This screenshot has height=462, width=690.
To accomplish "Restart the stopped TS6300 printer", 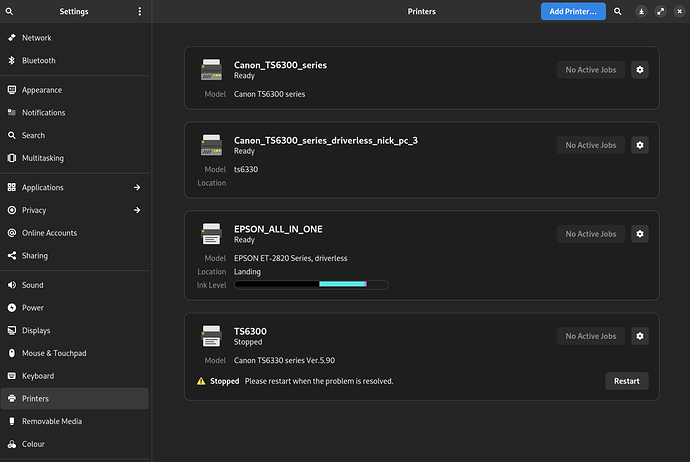I will pyautogui.click(x=627, y=381).
